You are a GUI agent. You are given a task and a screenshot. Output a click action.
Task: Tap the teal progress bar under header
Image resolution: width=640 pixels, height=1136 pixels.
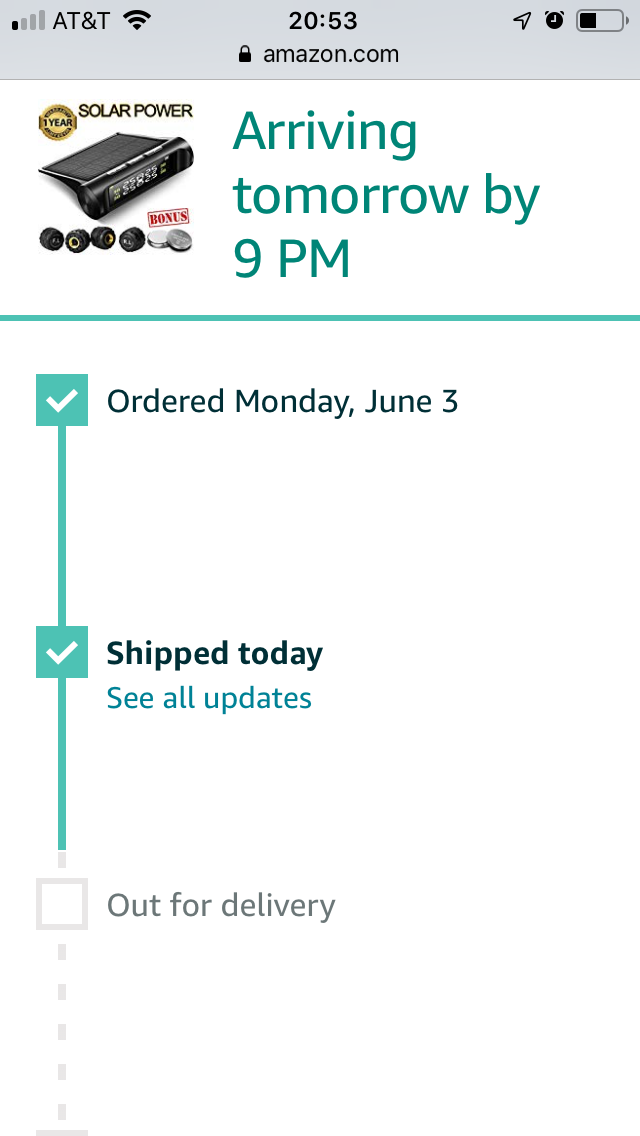(320, 317)
